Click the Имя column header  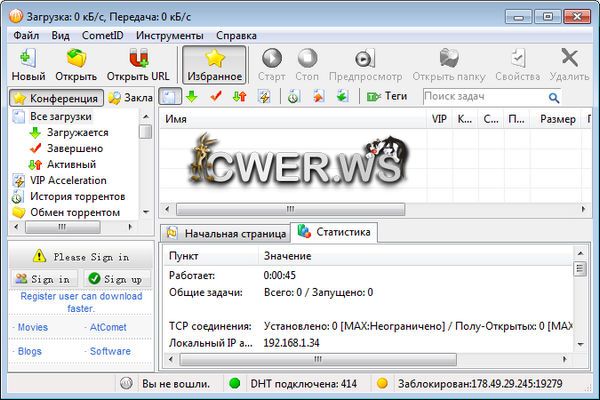coord(176,119)
